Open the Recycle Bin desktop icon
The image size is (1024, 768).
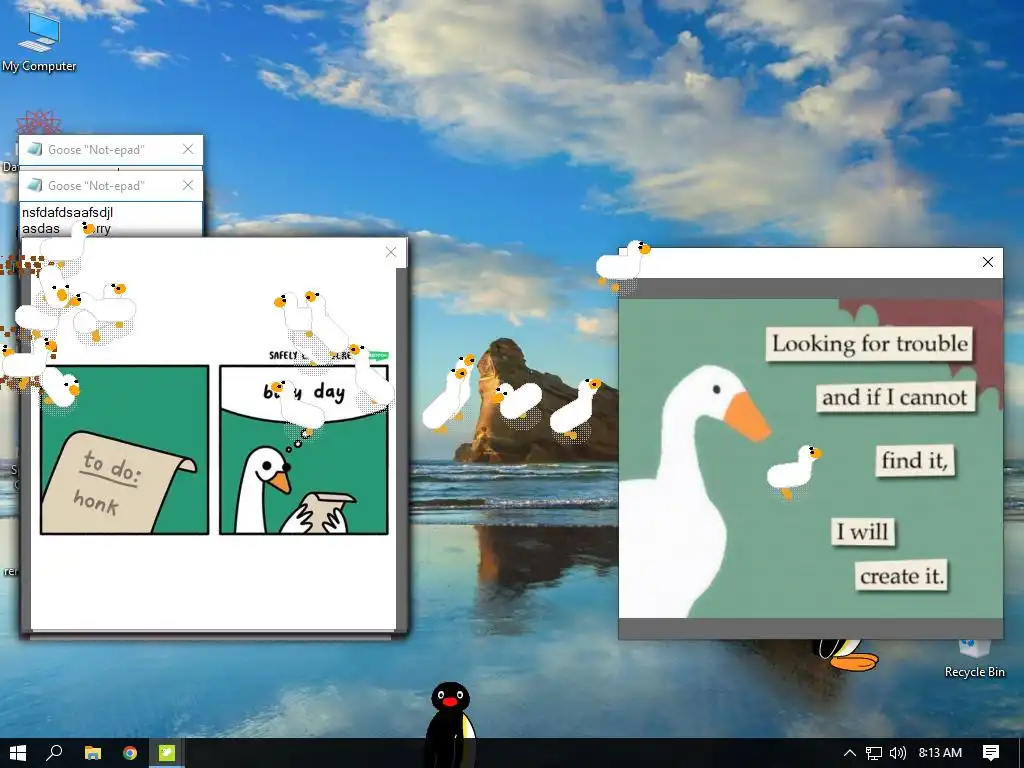[974, 660]
